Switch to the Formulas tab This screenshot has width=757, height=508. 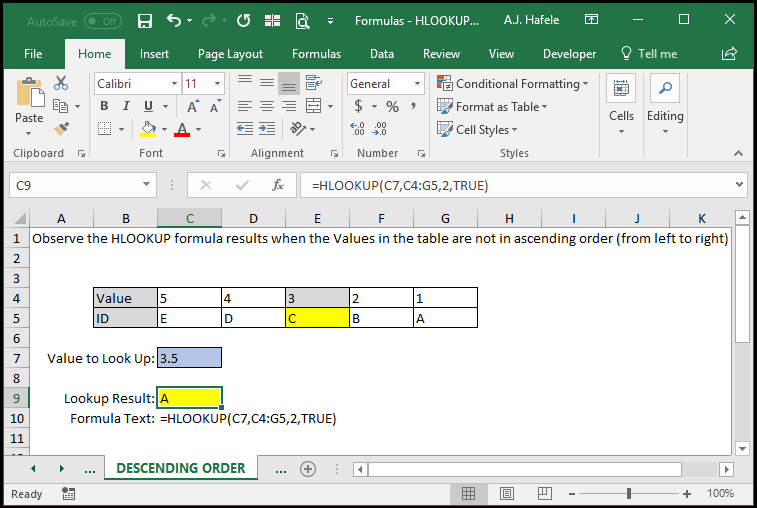[316, 54]
